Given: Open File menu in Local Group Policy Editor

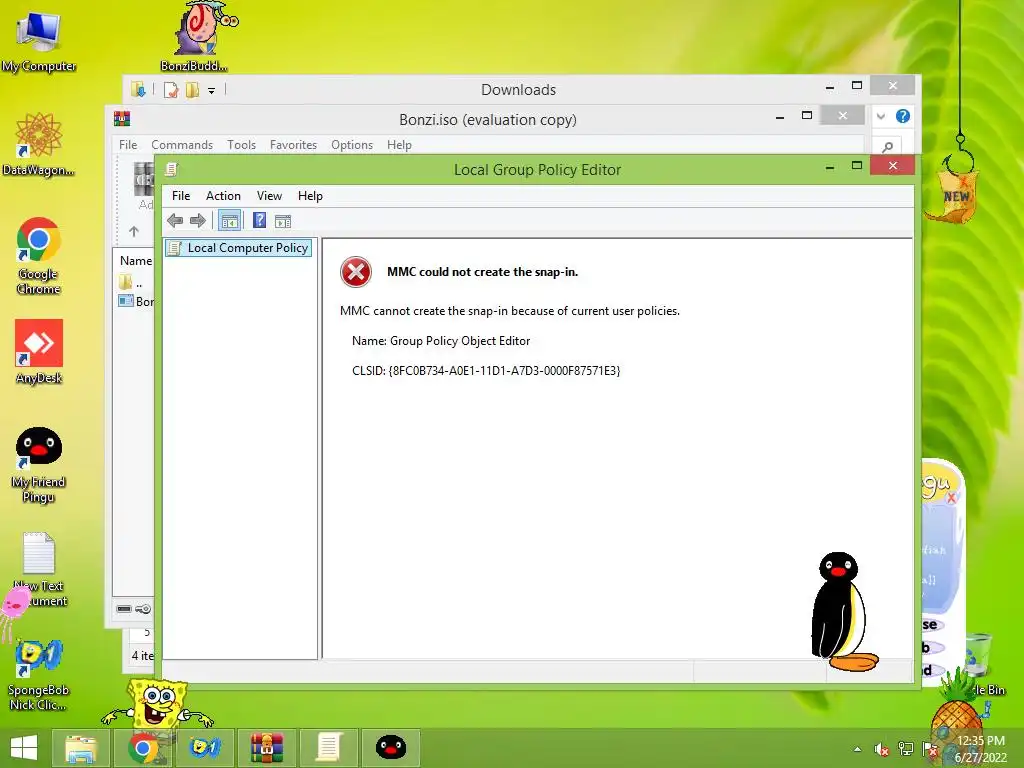Looking at the screenshot, I should click(181, 196).
